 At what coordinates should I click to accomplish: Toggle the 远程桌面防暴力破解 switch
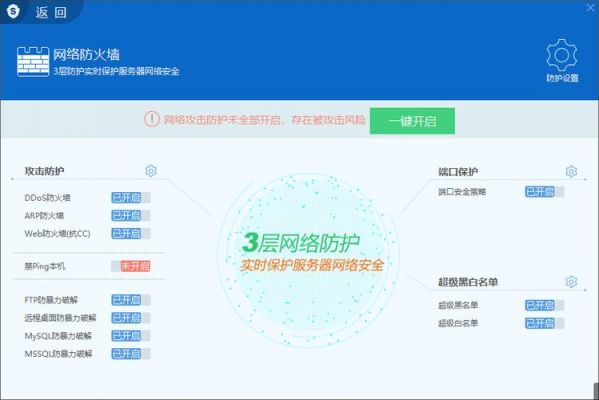131,318
